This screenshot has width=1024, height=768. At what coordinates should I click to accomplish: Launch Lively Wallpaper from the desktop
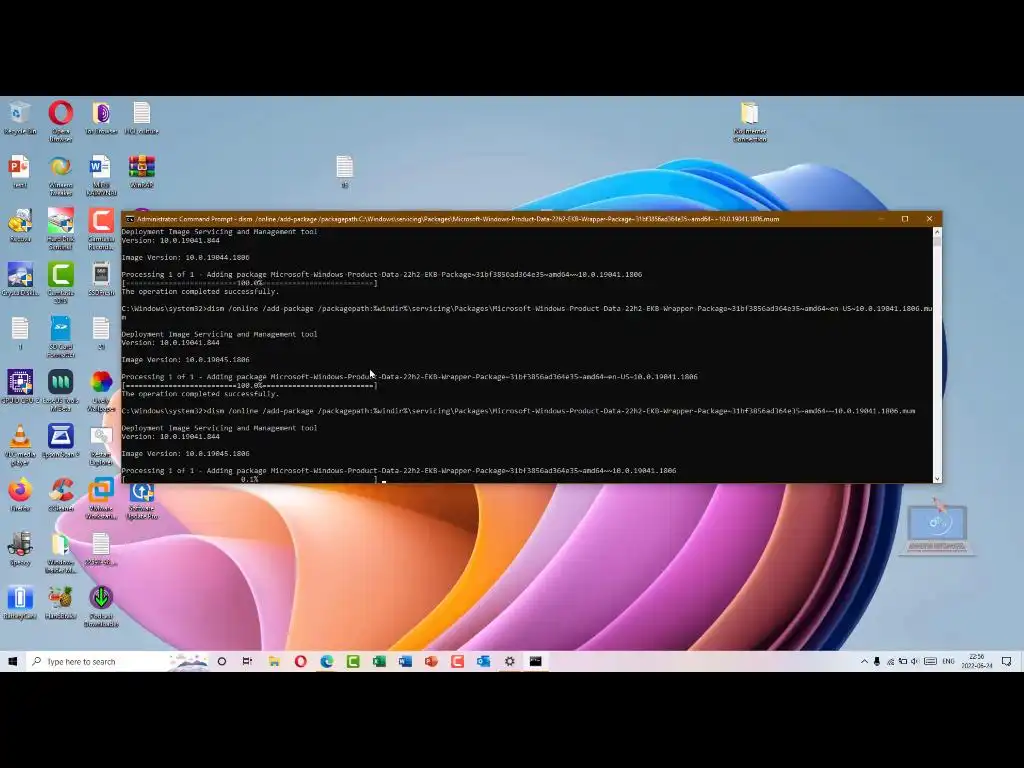click(x=101, y=391)
